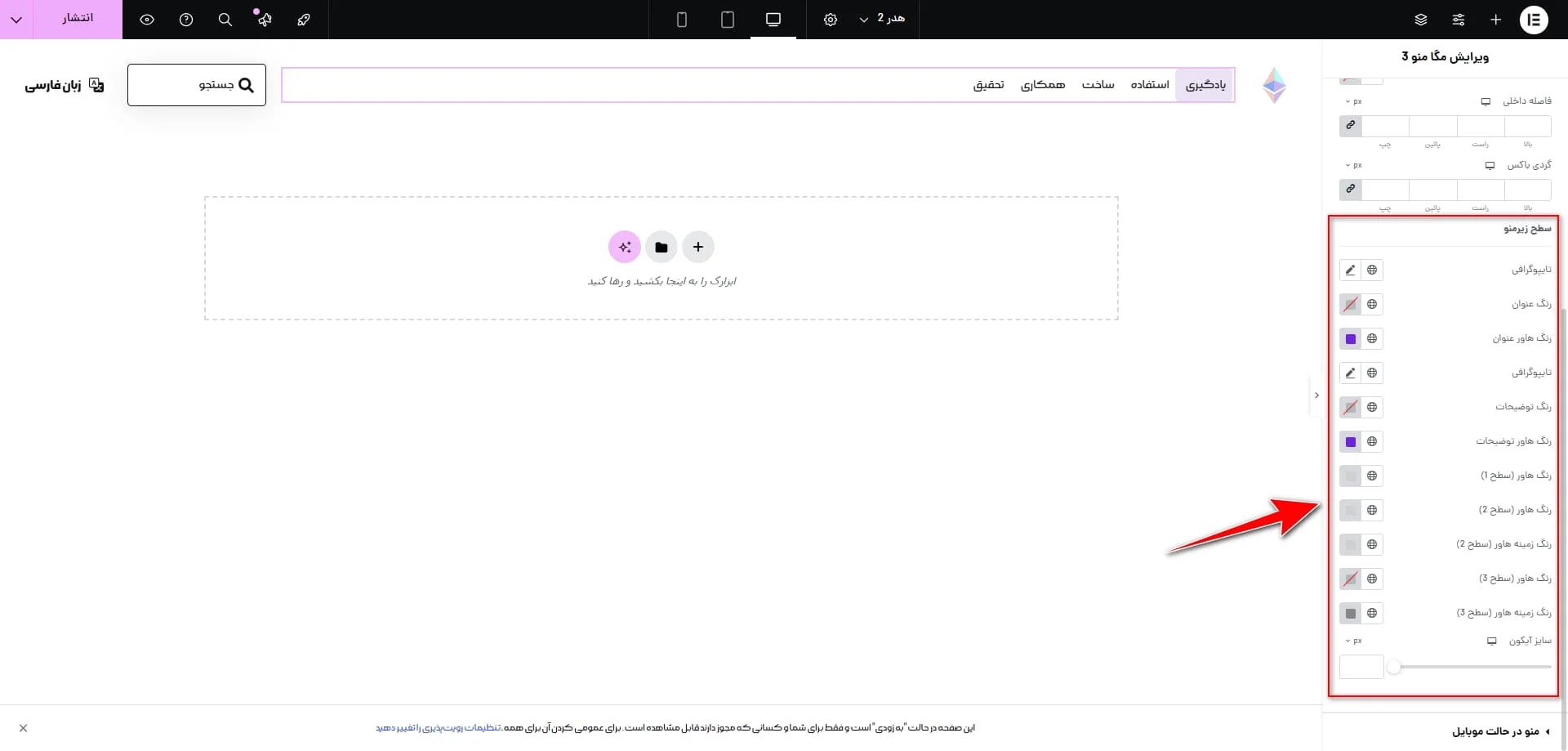
Task: Switch to tablet responsive view
Action: click(728, 20)
